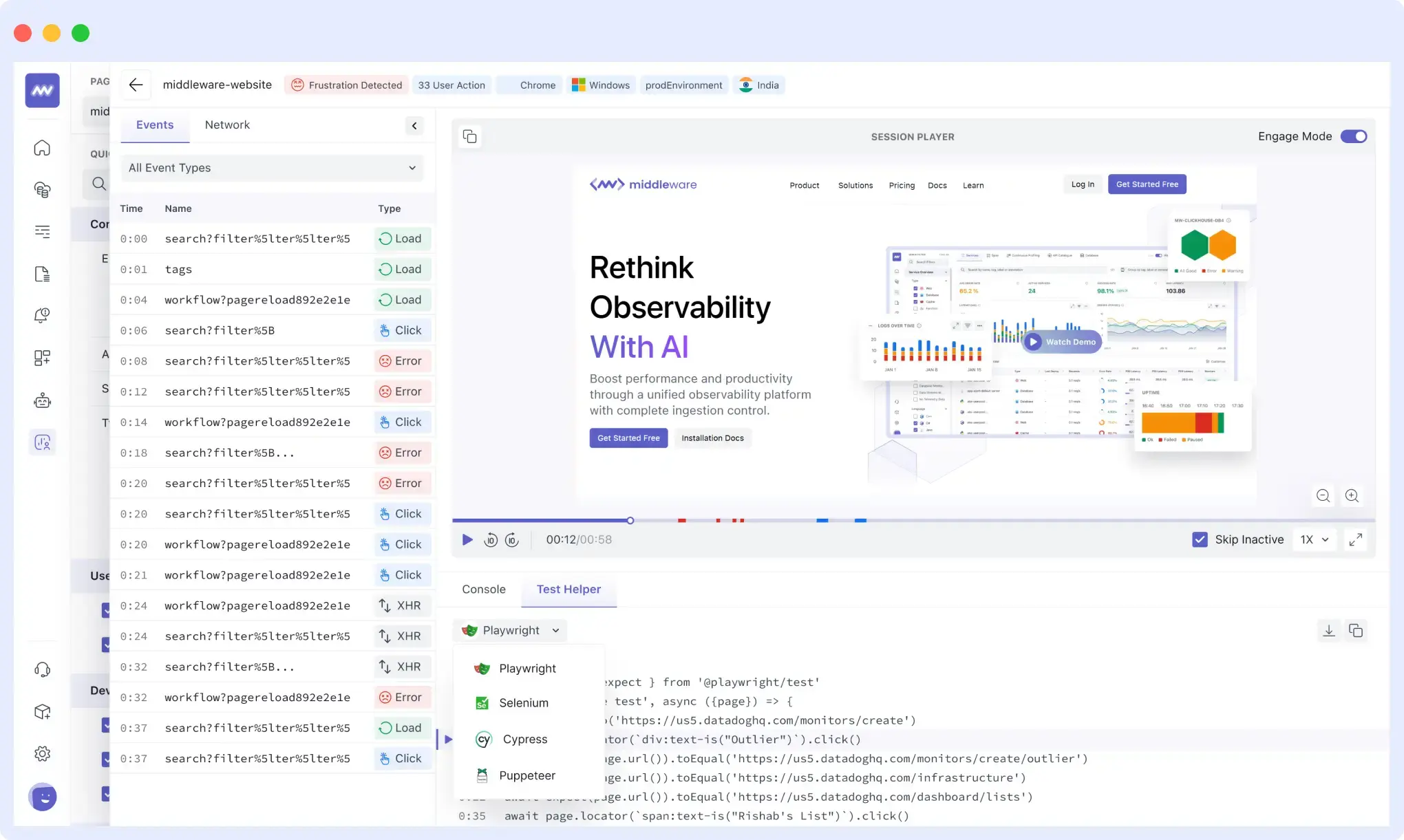Skip forward the session 10 seconds
1404x840 pixels.
coord(512,540)
